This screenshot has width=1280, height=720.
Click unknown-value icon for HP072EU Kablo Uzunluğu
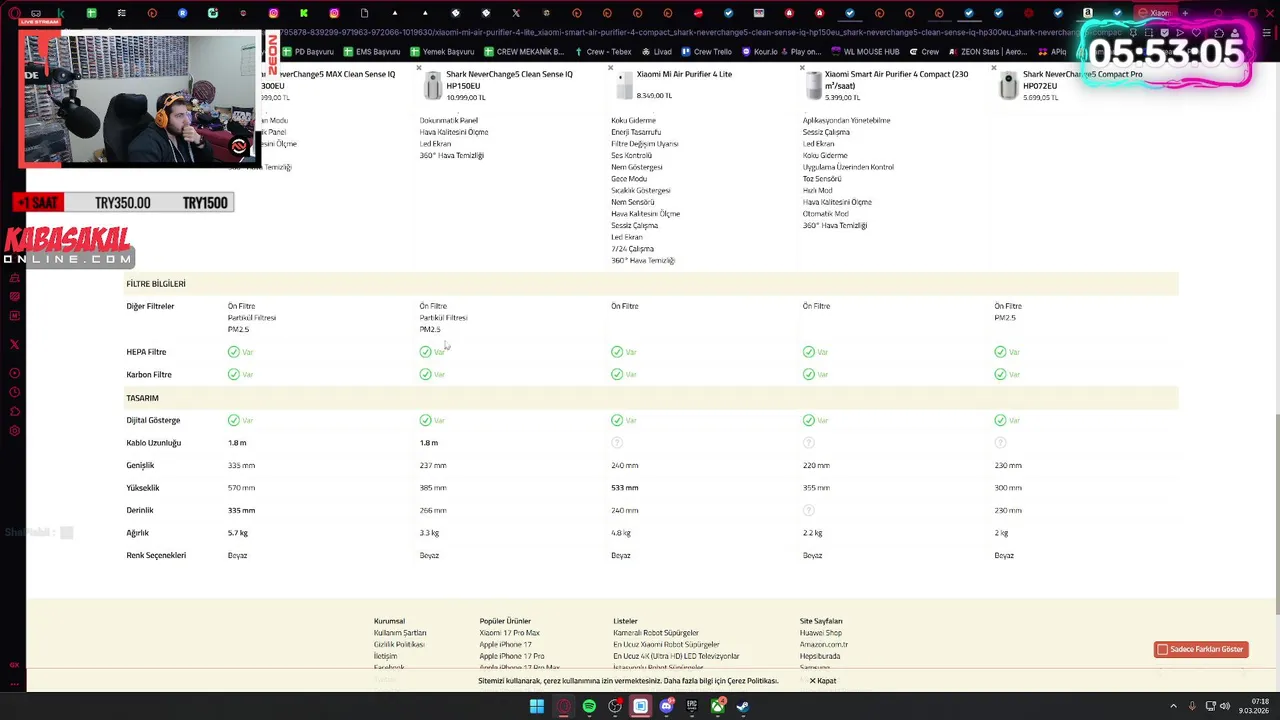pyautogui.click(x=1000, y=443)
